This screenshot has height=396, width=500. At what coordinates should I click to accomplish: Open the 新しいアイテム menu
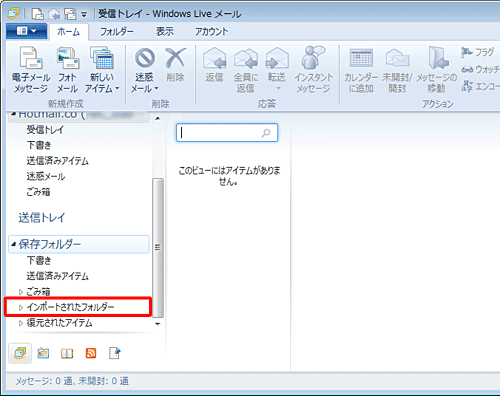click(x=102, y=70)
